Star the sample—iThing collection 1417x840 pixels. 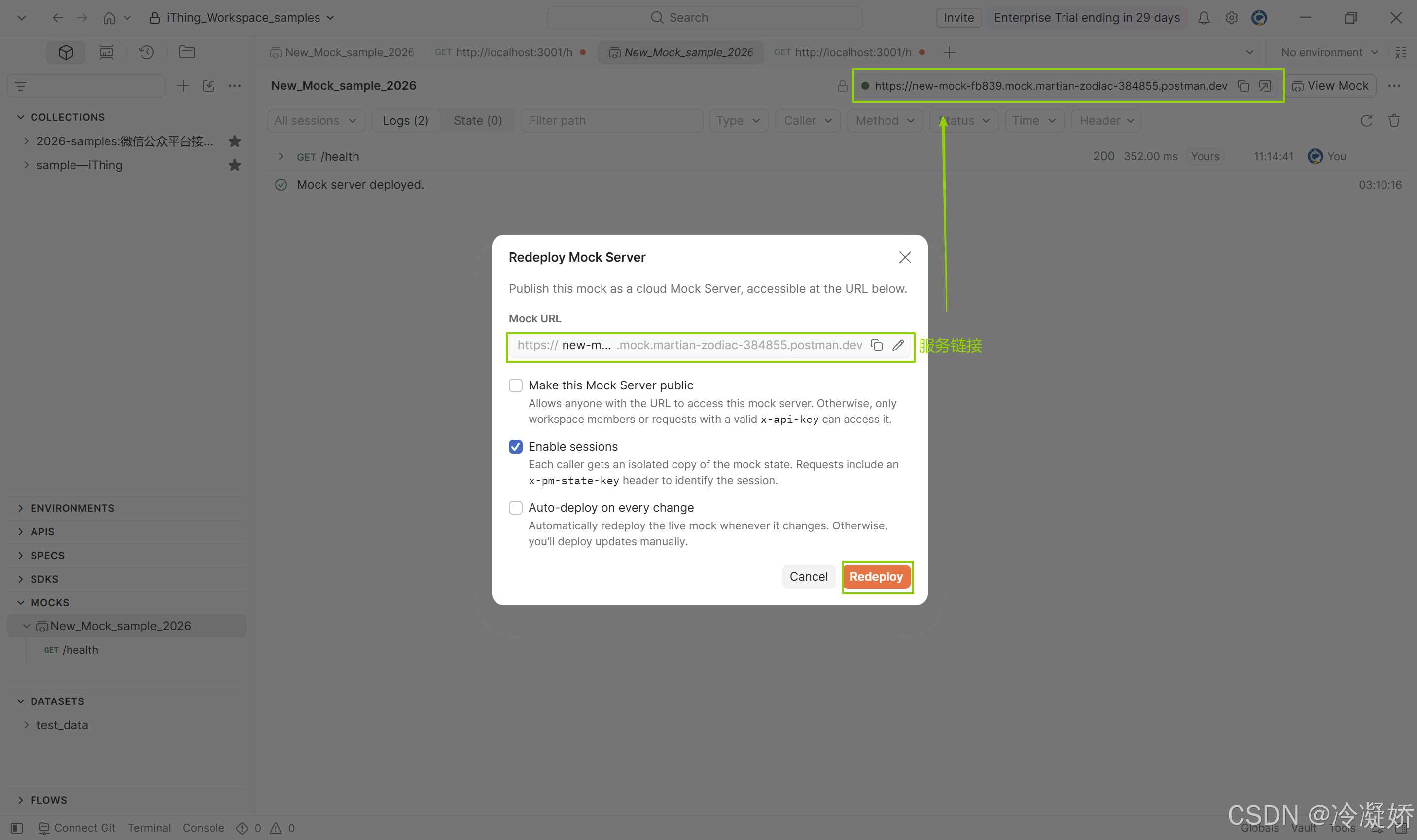tap(234, 165)
